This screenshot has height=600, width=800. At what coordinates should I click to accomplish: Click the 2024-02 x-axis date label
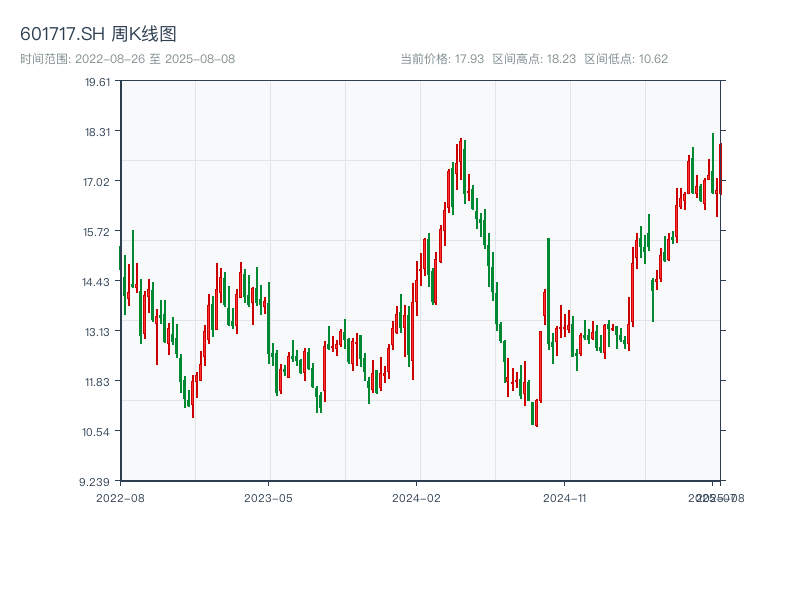pyautogui.click(x=417, y=497)
